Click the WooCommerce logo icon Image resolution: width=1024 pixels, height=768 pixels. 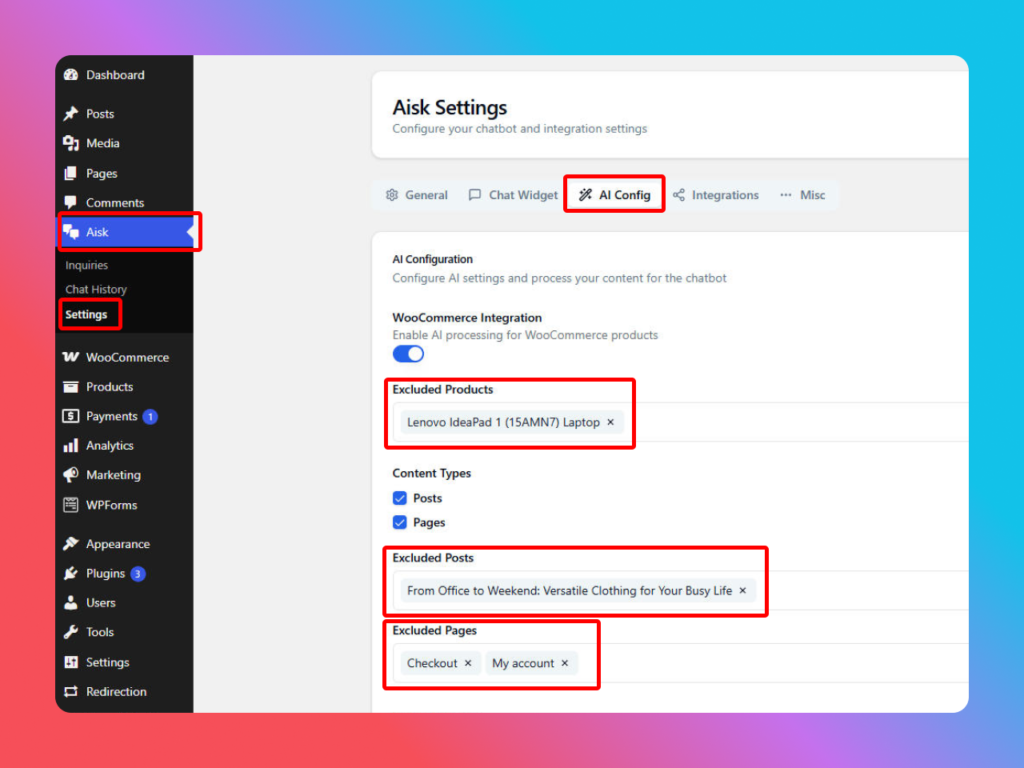click(x=71, y=357)
